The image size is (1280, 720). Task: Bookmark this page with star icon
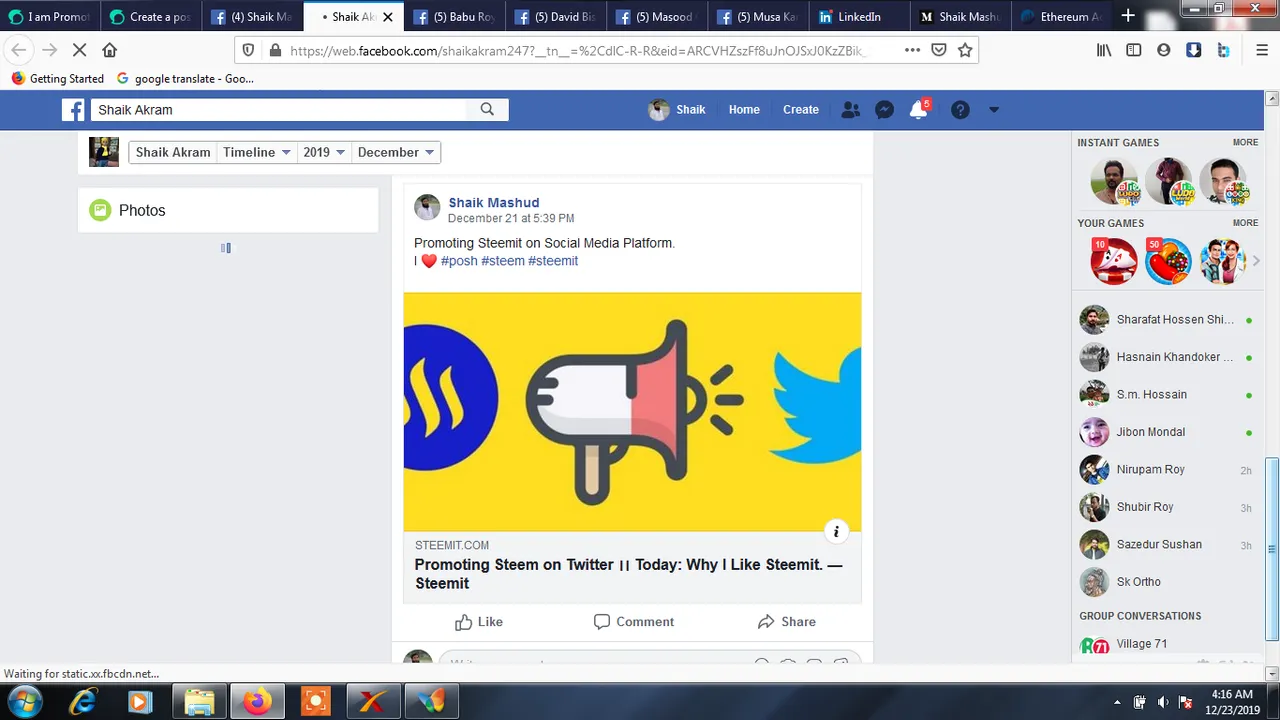965,50
